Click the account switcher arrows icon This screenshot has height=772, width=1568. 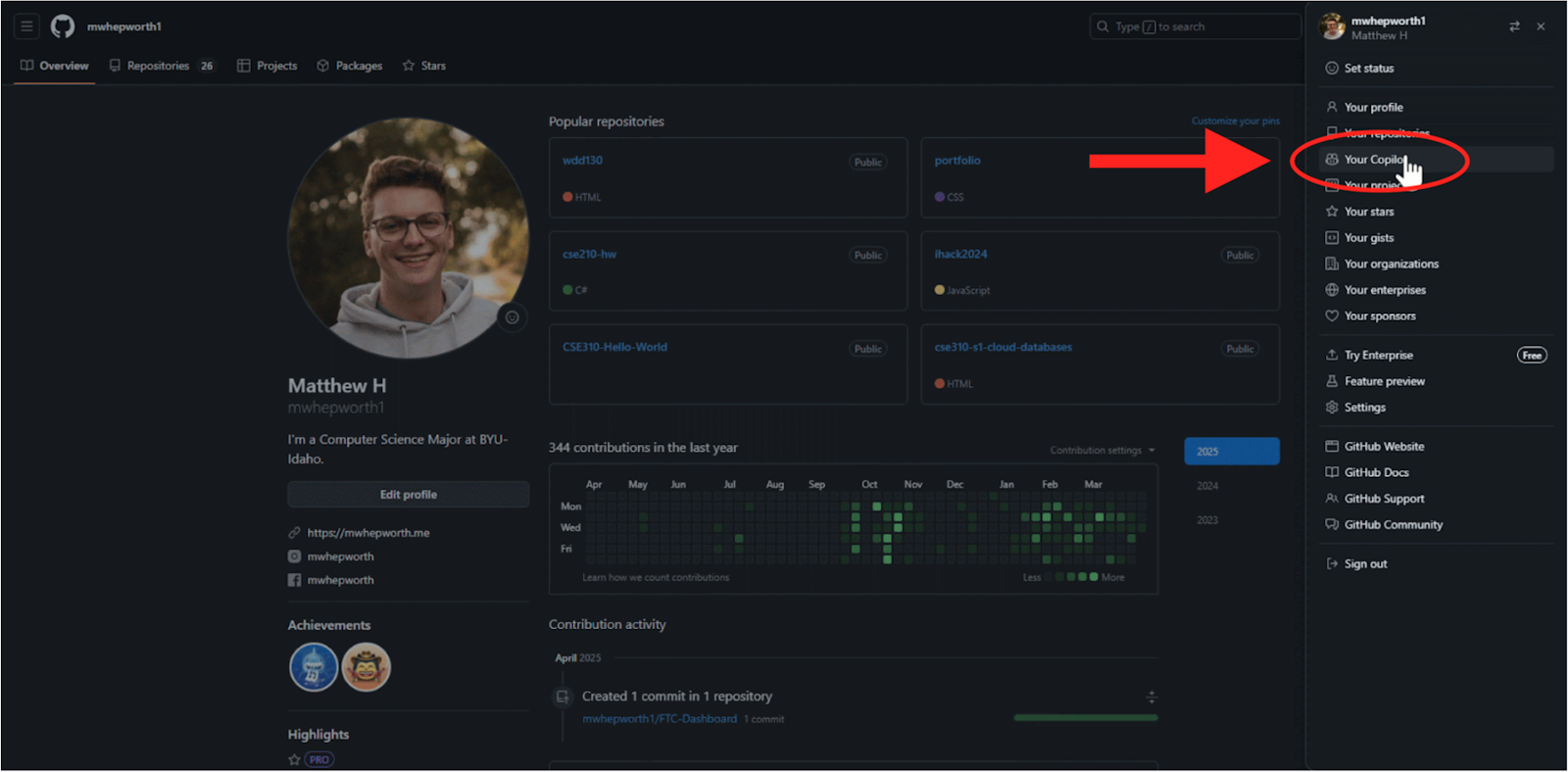point(1514,26)
